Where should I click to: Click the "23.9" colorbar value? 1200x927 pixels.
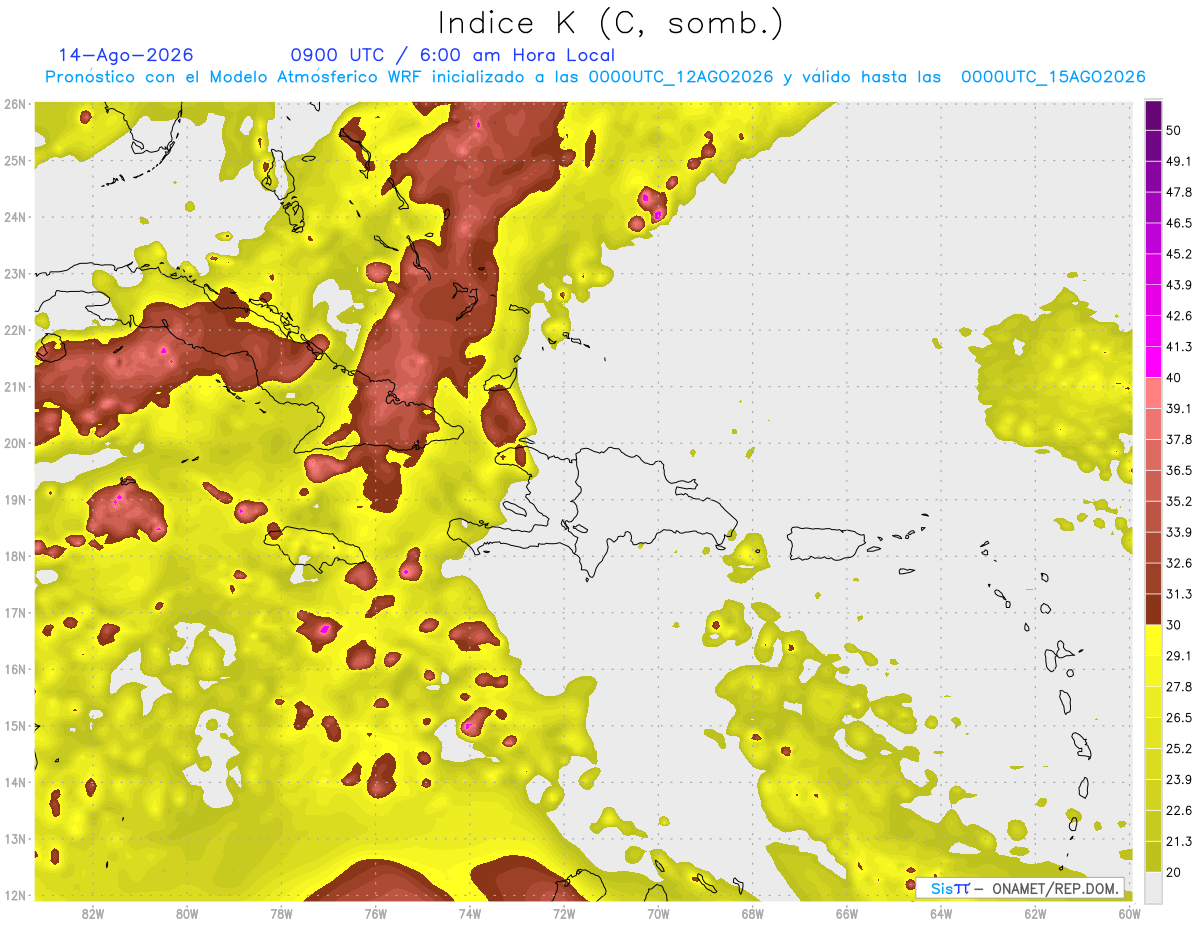(x=1179, y=779)
